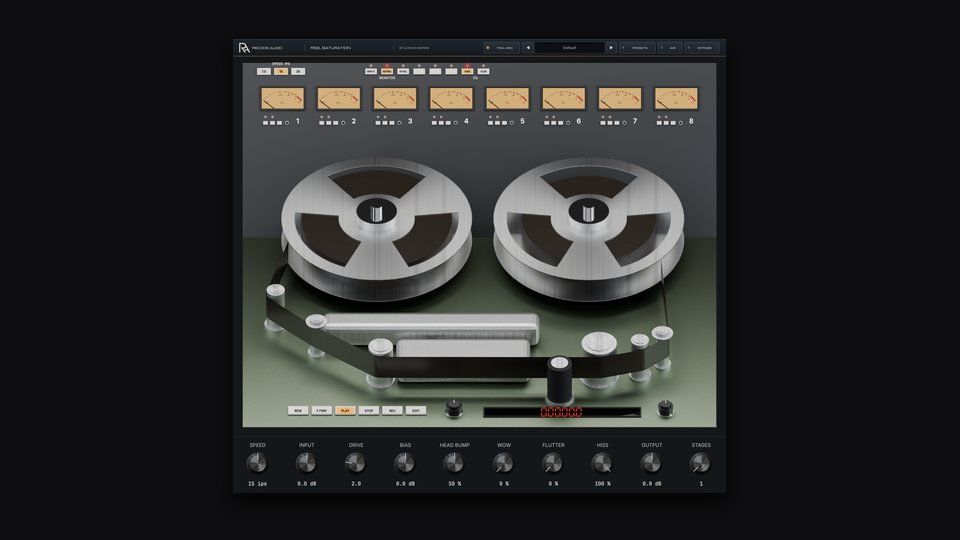960x540 pixels.
Task: Click VU meter for channel 3
Action: (x=395, y=99)
